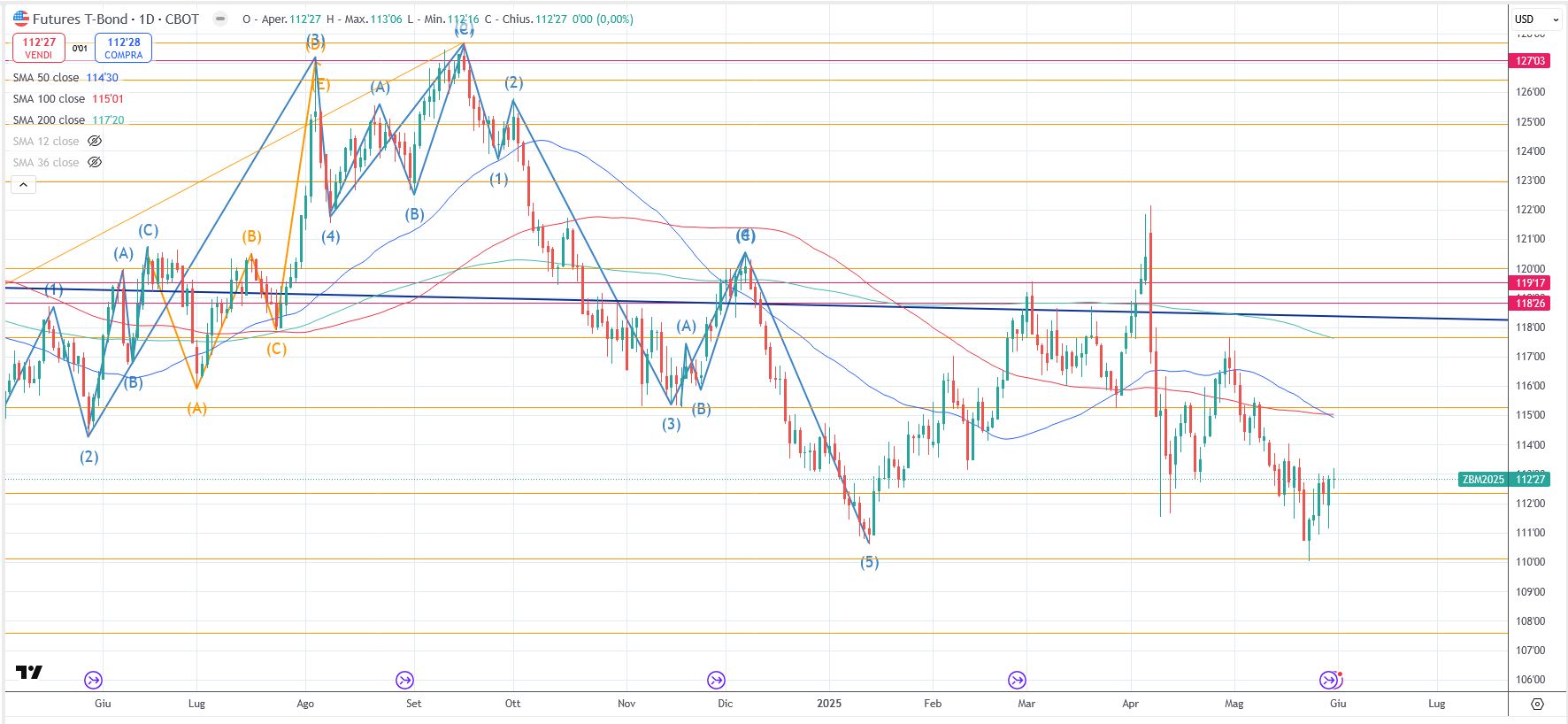
Task: Click the red 127'03 price line label
Action: pyautogui.click(x=1530, y=61)
